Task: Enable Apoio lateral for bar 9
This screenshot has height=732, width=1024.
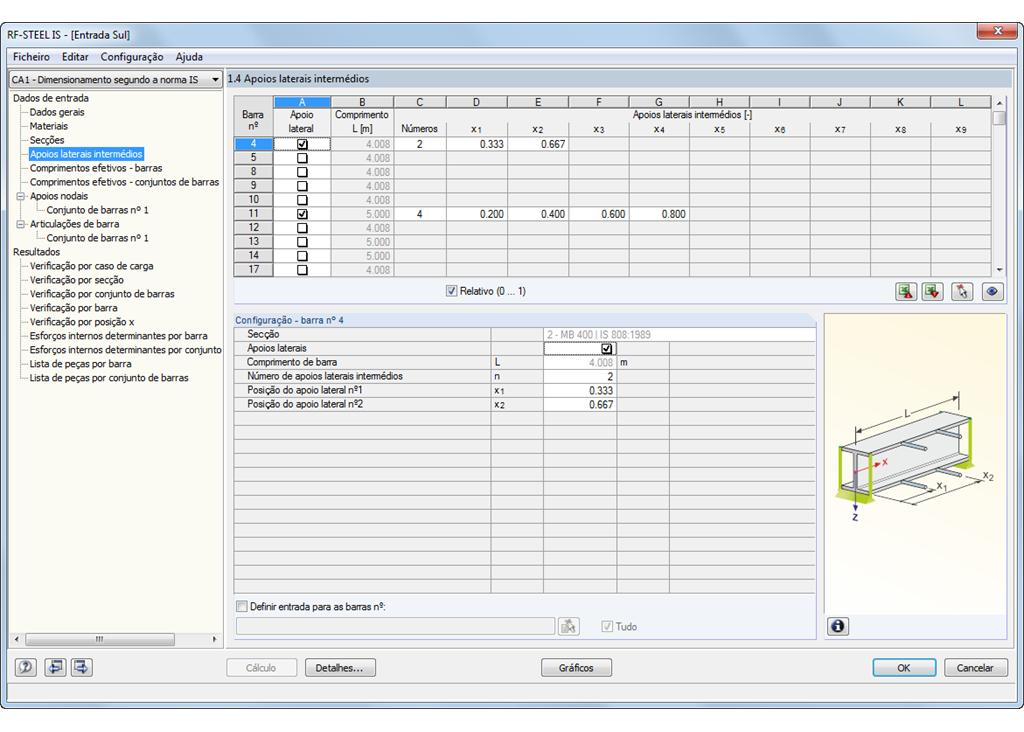Action: (x=302, y=186)
